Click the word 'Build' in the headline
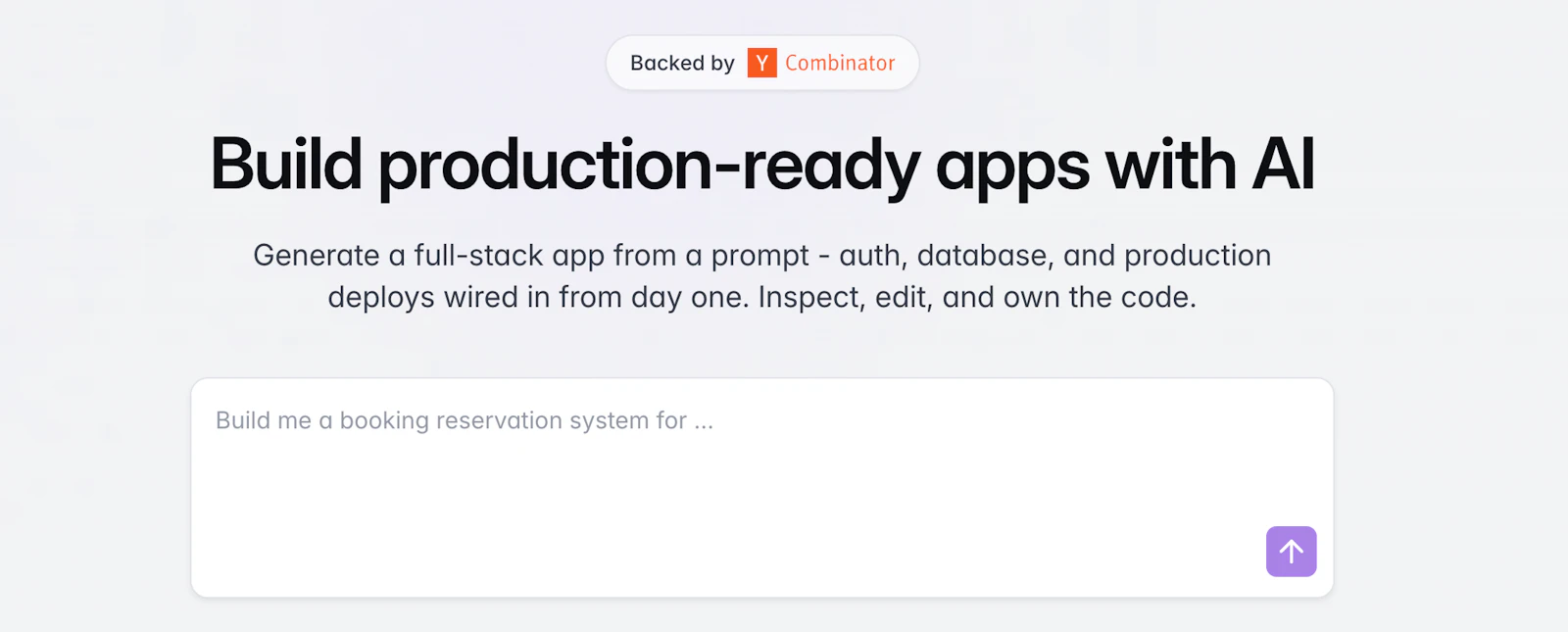Screen dimensions: 1568x632 tap(286, 164)
